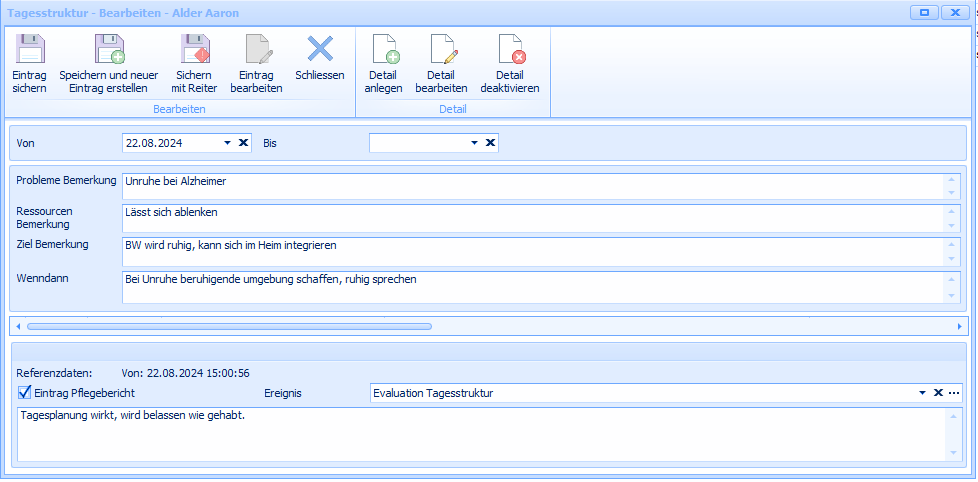Click the Eintrag sichern save icon
978x482 pixels.
point(30,50)
